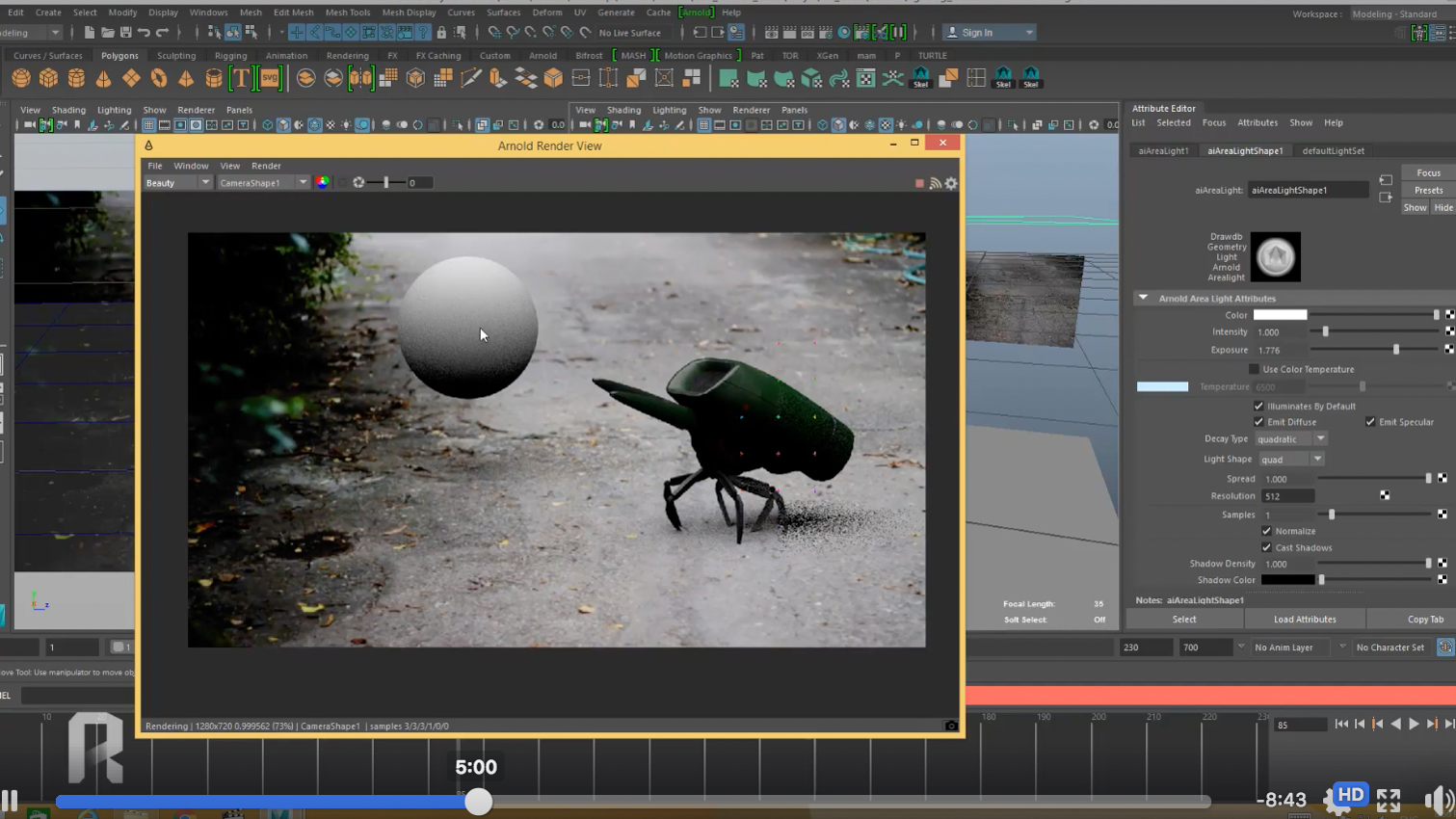Screen dimensions: 1456x819
Task: Enable Use Color Temperature checkbox
Action: [x=1254, y=369]
